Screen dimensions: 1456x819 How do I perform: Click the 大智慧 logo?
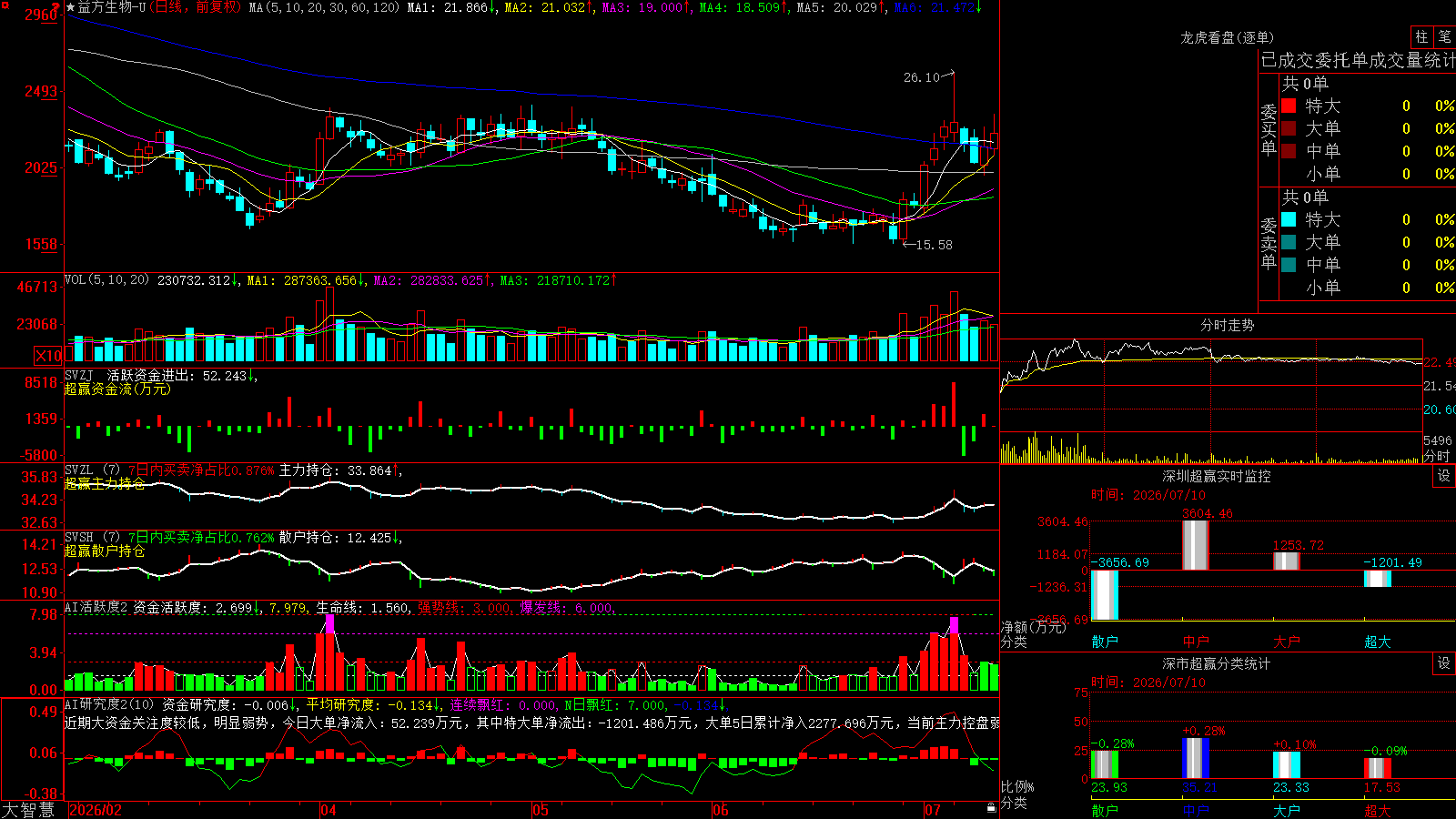pyautogui.click(x=28, y=810)
